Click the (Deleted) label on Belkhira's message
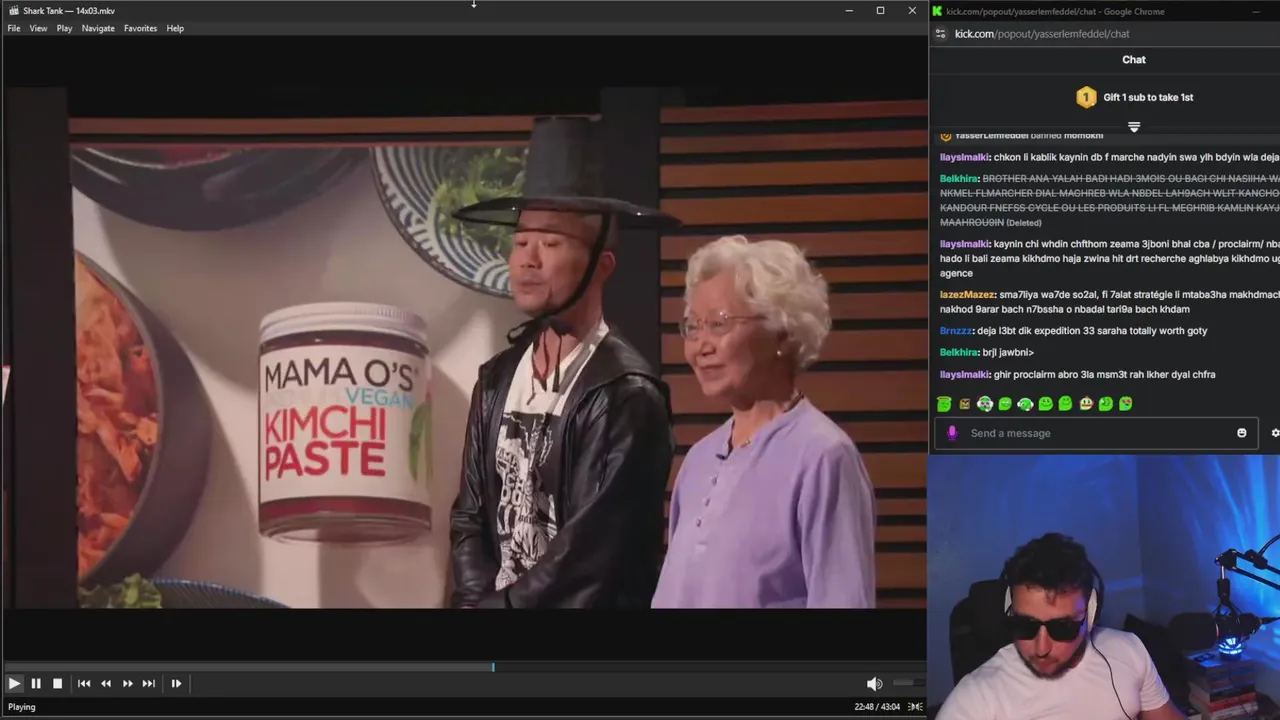 tap(1023, 223)
